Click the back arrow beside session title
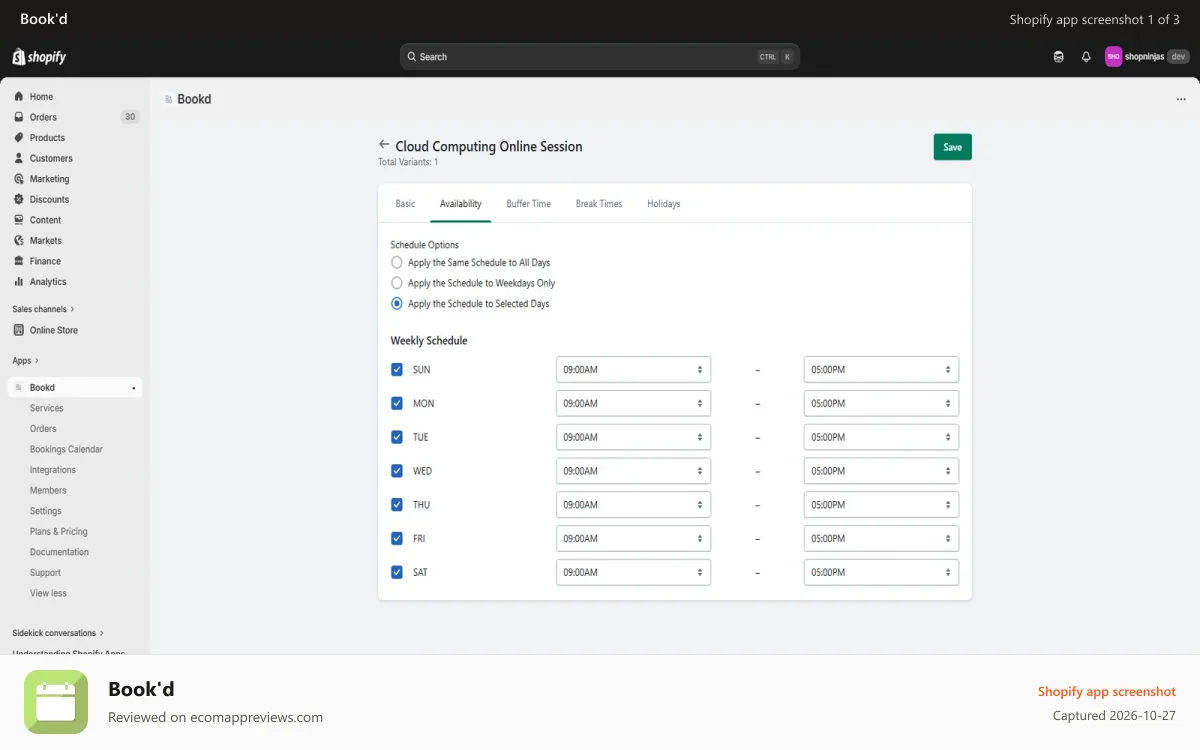 (384, 145)
